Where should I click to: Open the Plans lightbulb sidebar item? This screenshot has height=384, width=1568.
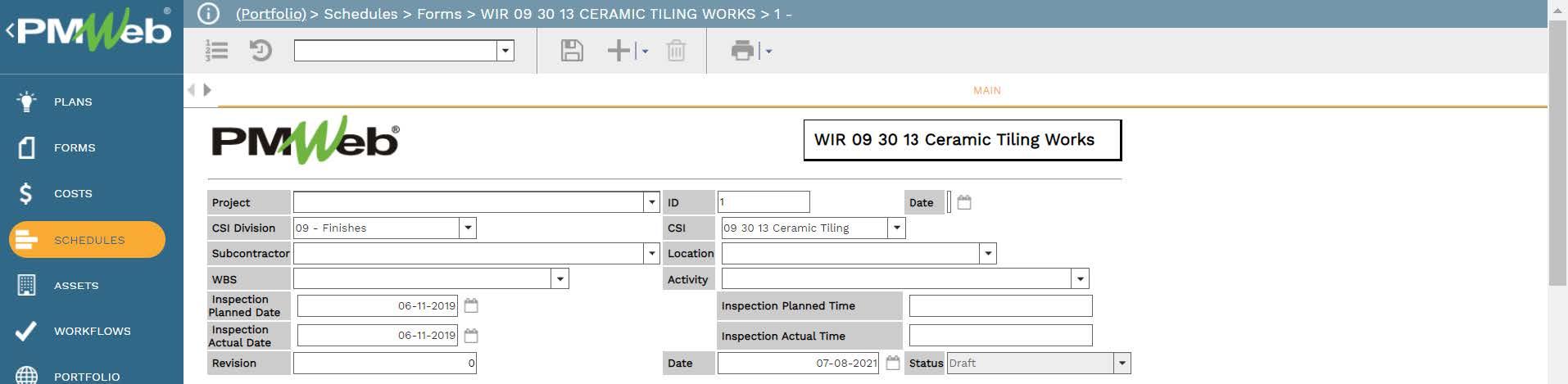(x=73, y=102)
